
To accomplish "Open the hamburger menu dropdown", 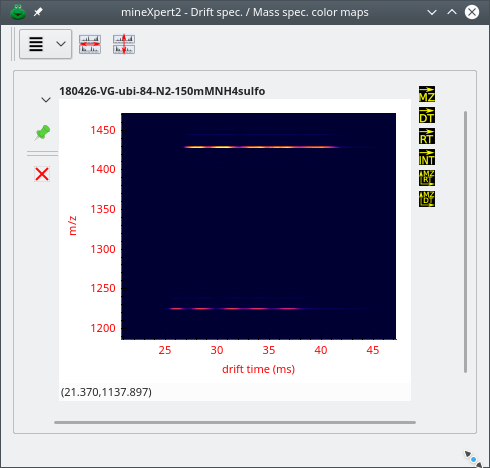I will pos(36,44).
